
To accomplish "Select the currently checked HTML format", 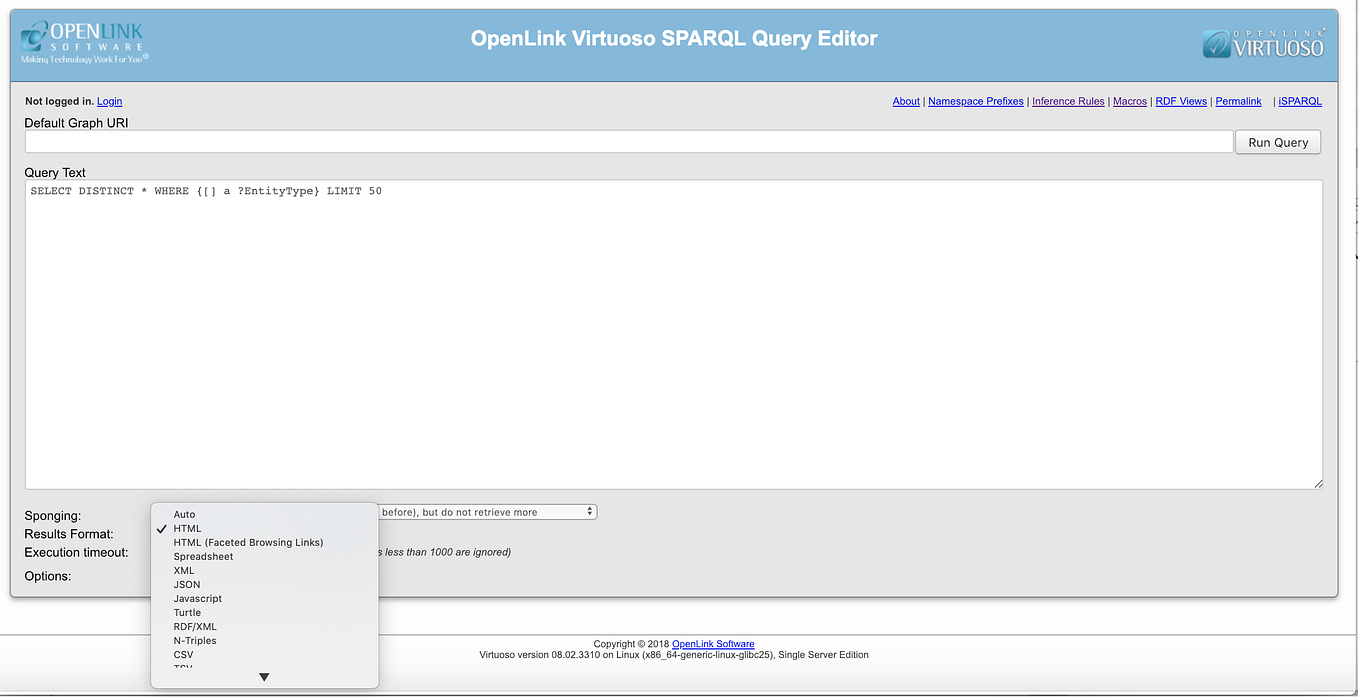I will [187, 528].
